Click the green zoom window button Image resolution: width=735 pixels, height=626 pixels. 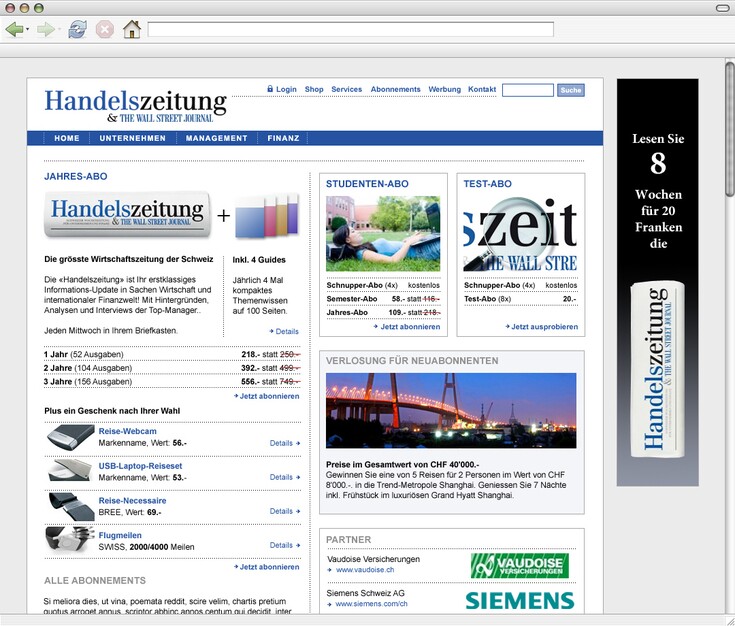[x=39, y=8]
